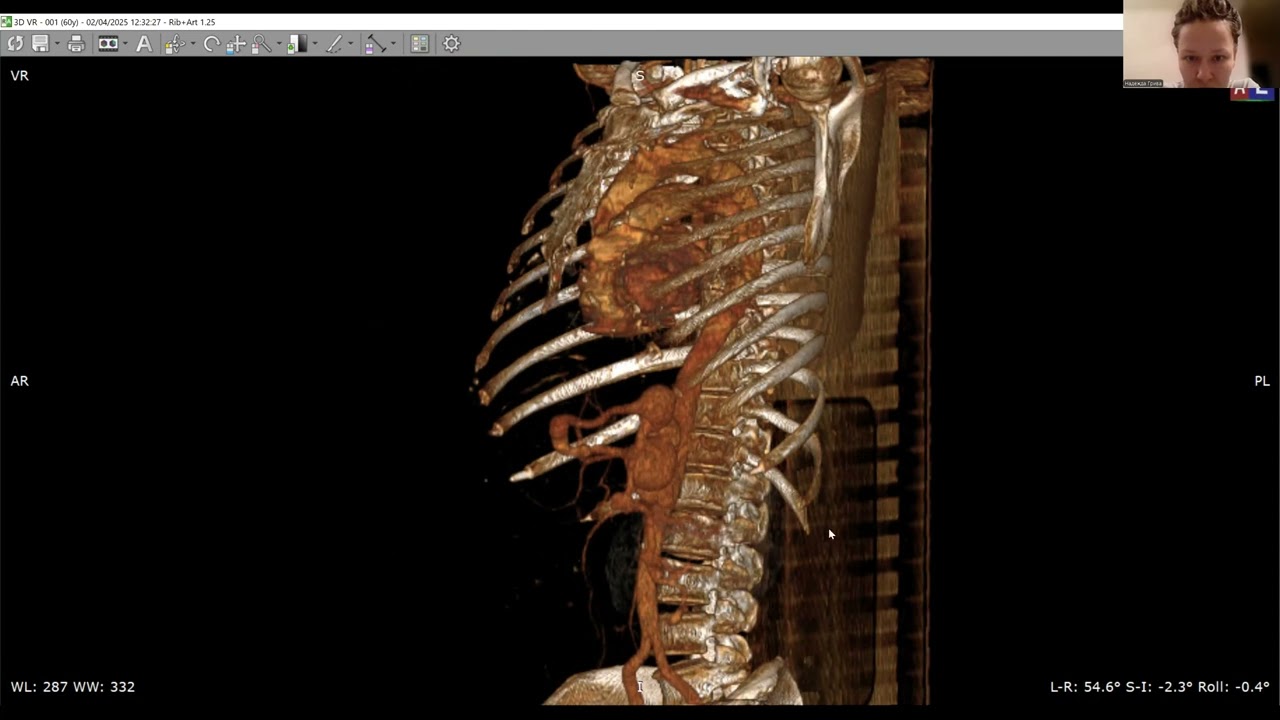
Task: Click the filmstrip capture icon in the toolbar
Action: click(x=108, y=44)
